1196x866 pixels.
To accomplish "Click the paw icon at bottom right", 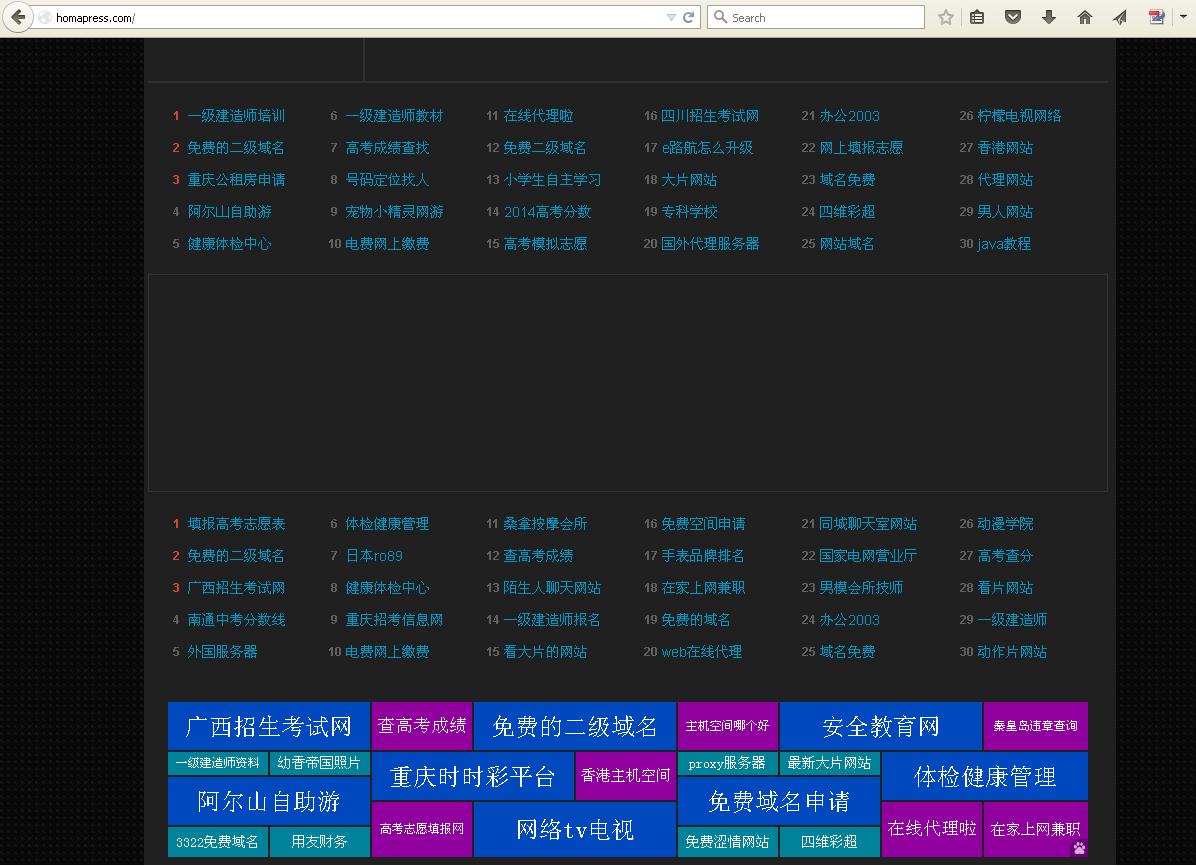I will click(1079, 848).
